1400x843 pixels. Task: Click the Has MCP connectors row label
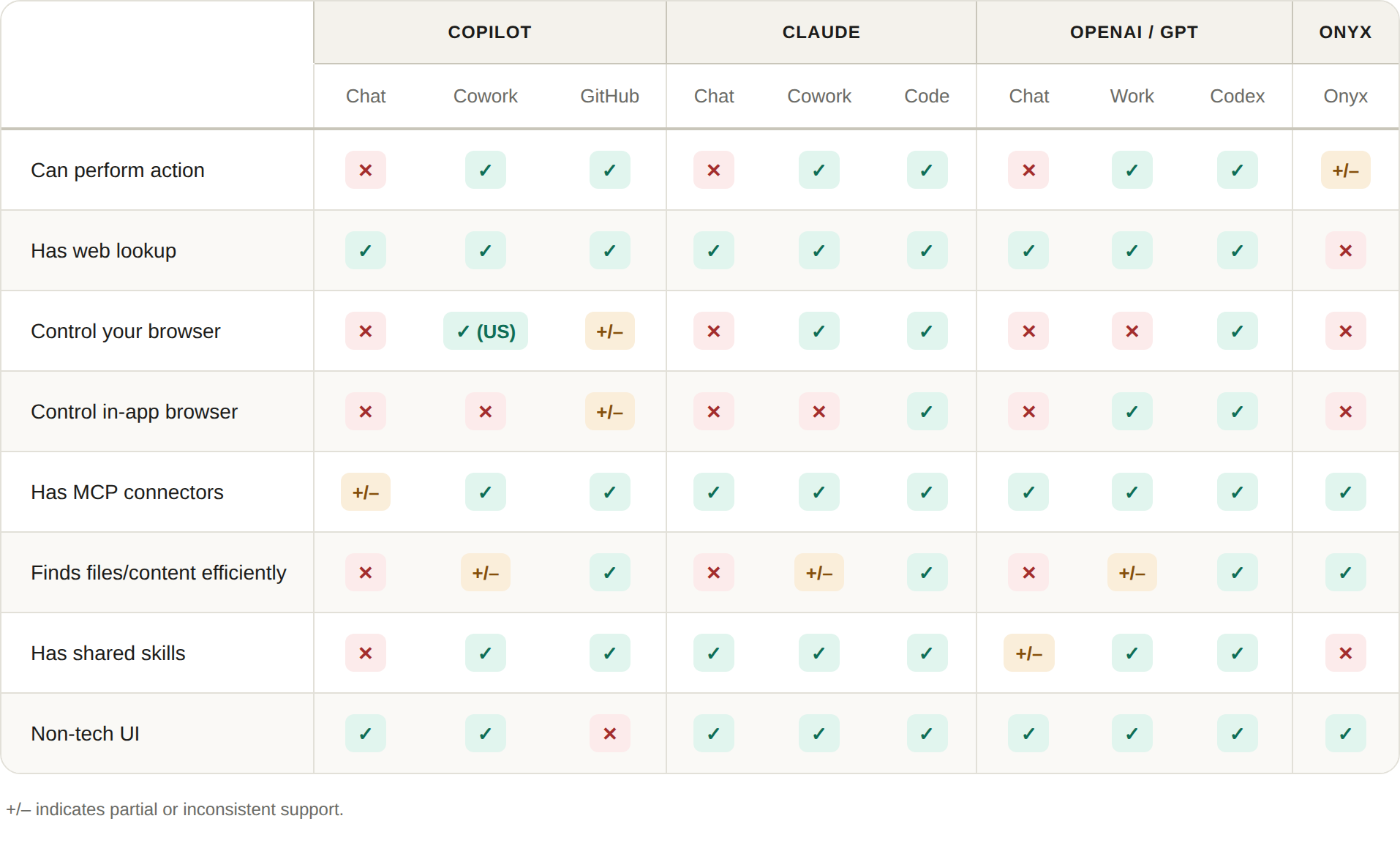click(x=127, y=492)
